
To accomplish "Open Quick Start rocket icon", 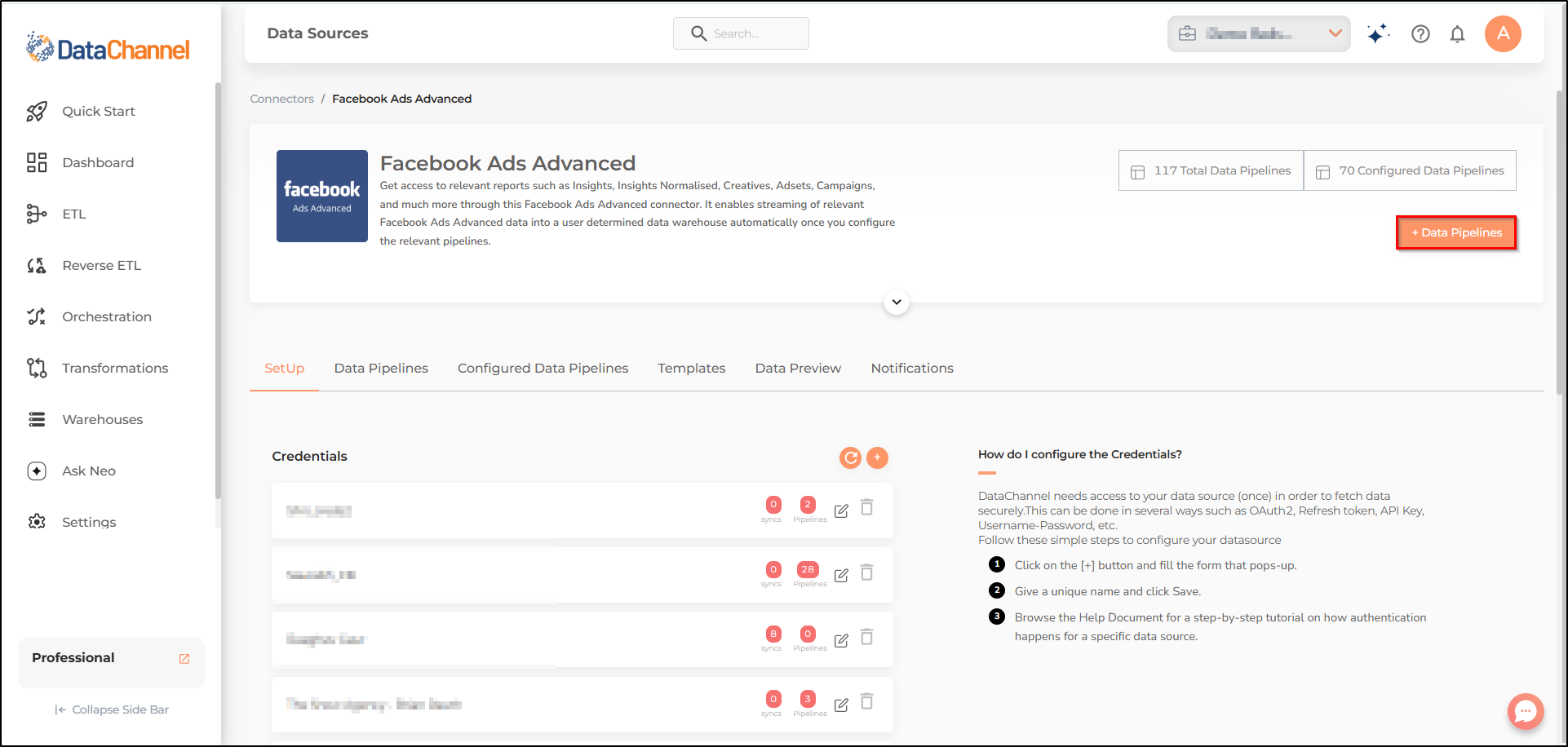I will [x=37, y=111].
